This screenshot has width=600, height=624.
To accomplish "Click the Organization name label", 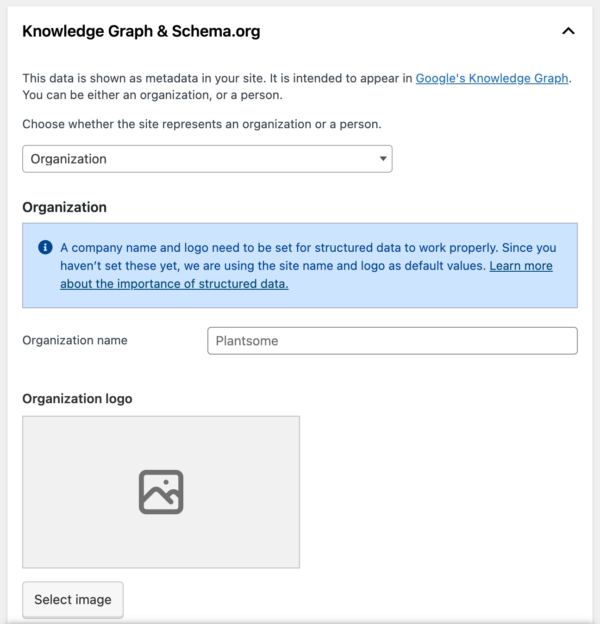I will coord(75,340).
